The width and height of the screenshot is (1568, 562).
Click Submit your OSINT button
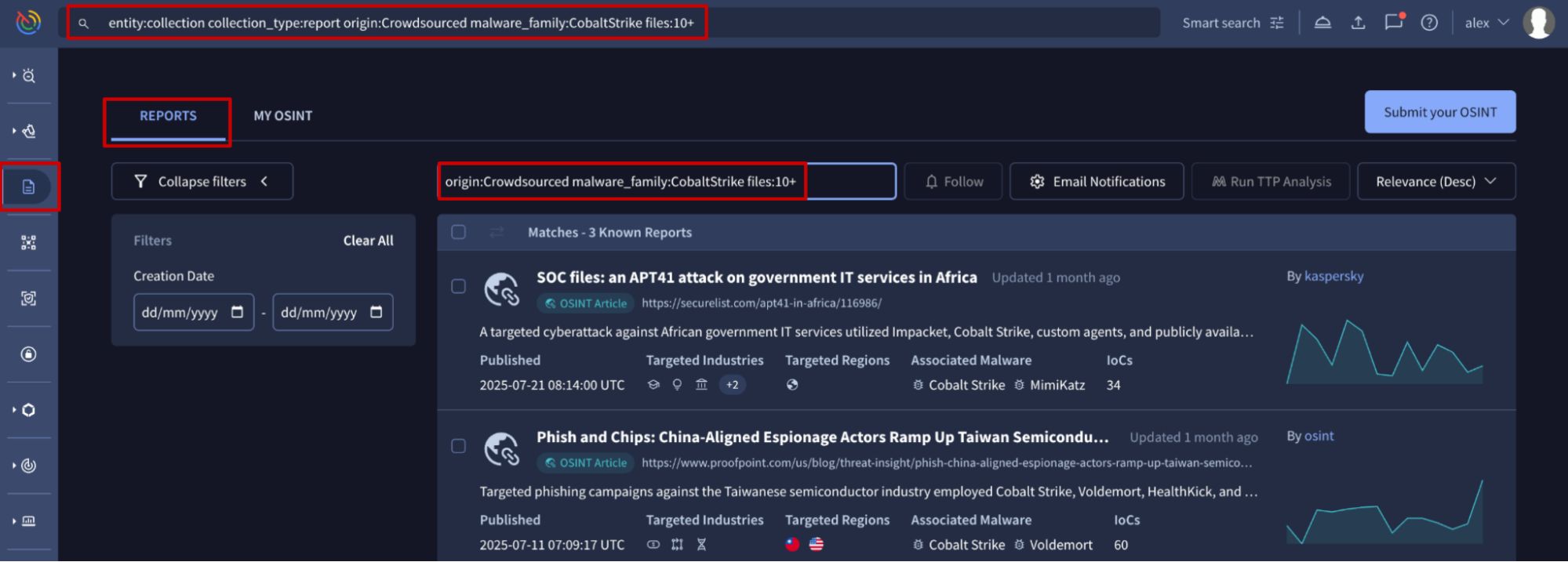1440,112
